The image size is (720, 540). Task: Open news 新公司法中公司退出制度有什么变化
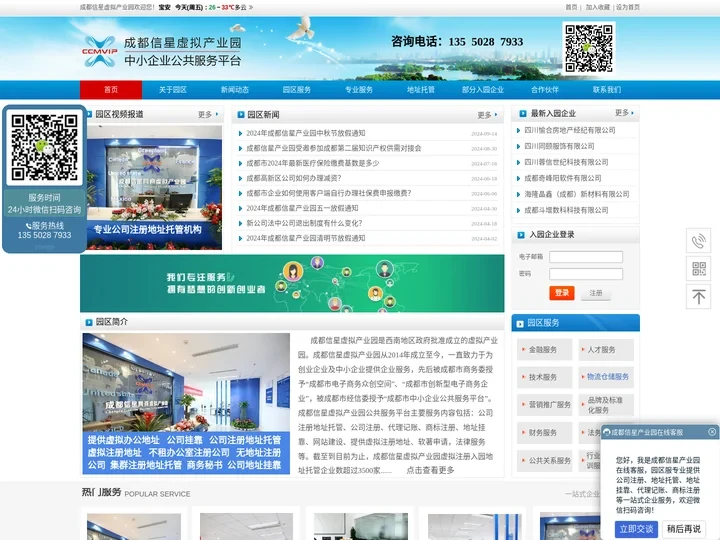coord(304,223)
